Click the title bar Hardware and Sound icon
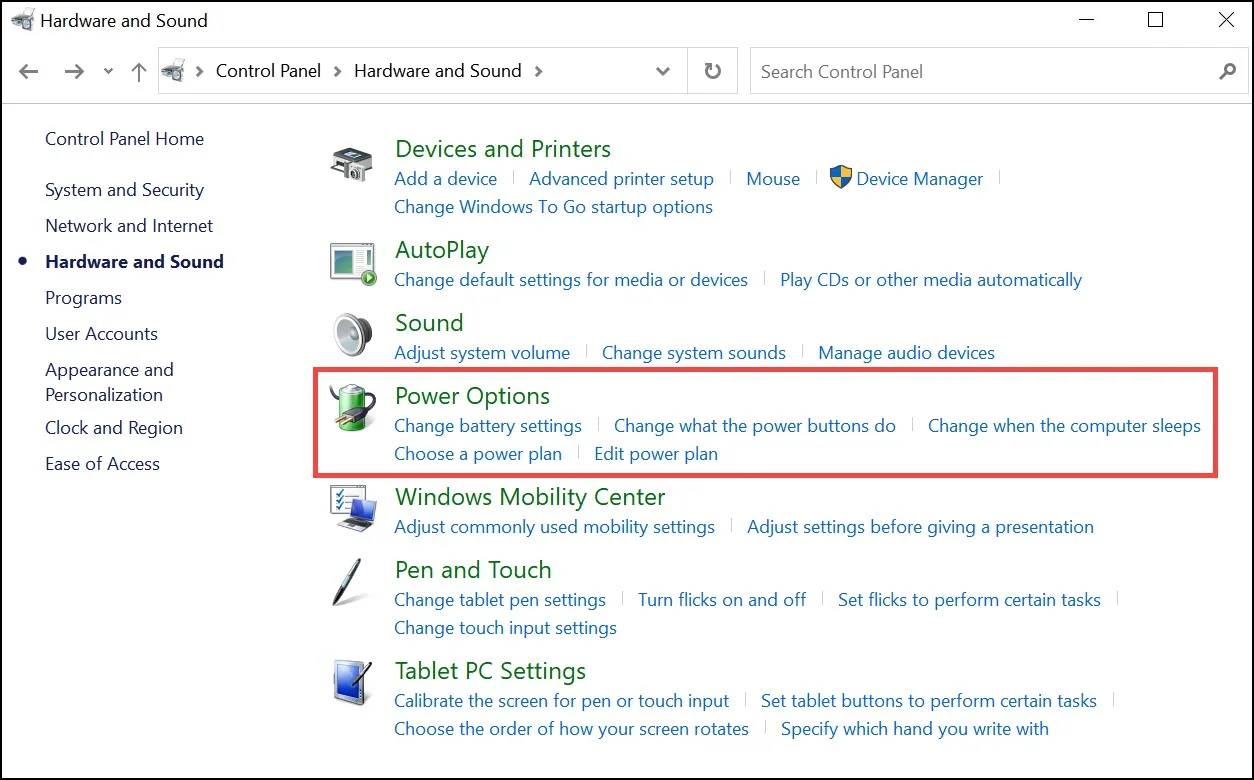Viewport: 1254px width, 780px height. coord(21,20)
